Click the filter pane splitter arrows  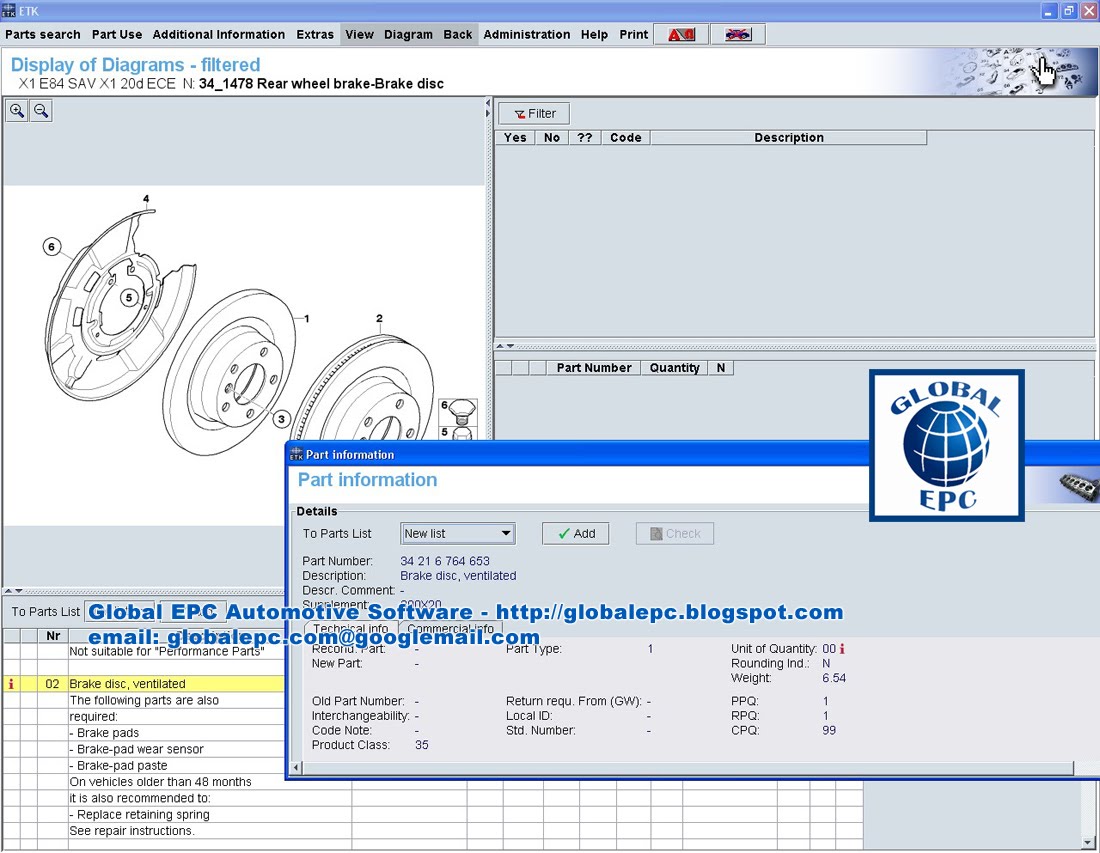pyautogui.click(x=506, y=346)
